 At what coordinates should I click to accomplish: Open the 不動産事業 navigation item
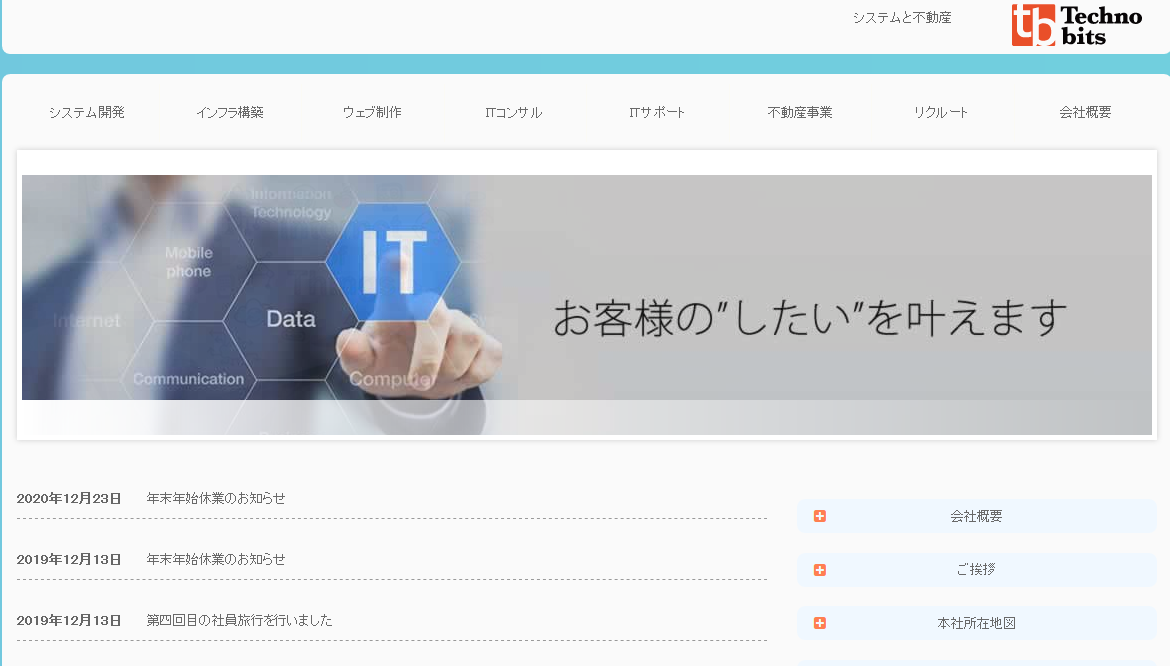tap(800, 112)
